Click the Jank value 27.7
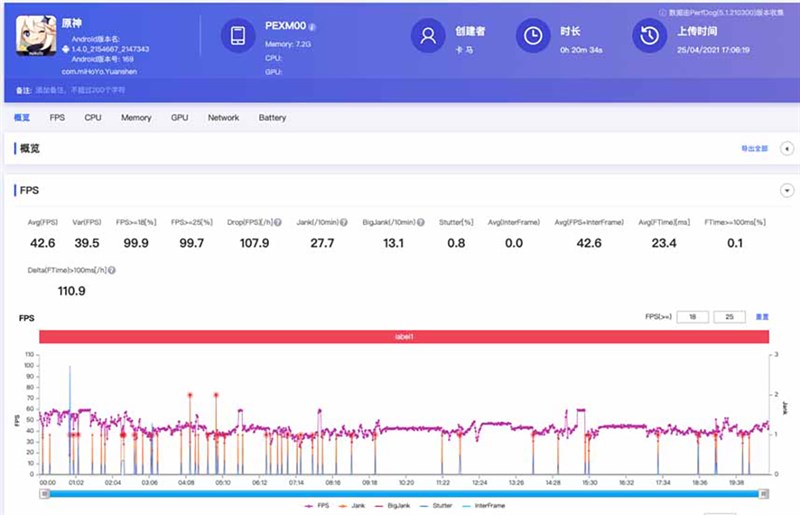Image resolution: width=800 pixels, height=515 pixels. (322, 243)
